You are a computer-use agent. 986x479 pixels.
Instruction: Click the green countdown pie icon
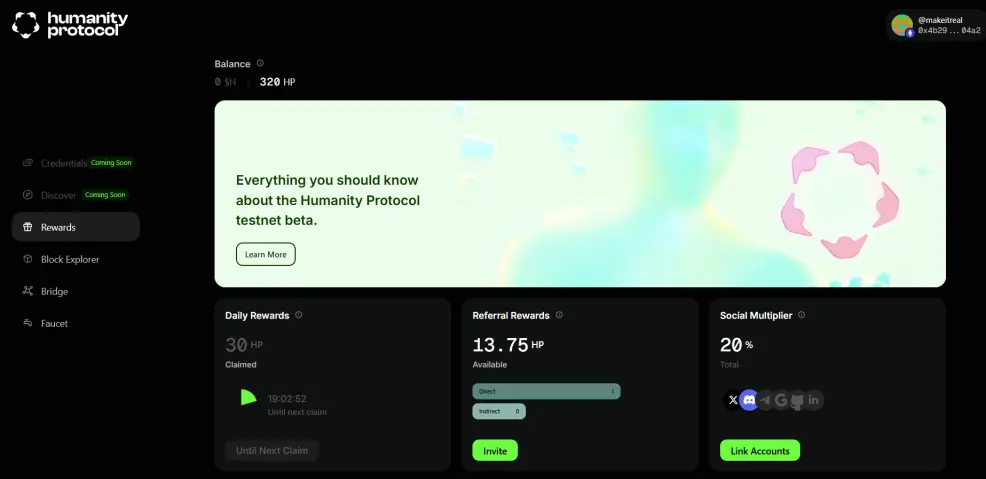pos(248,397)
